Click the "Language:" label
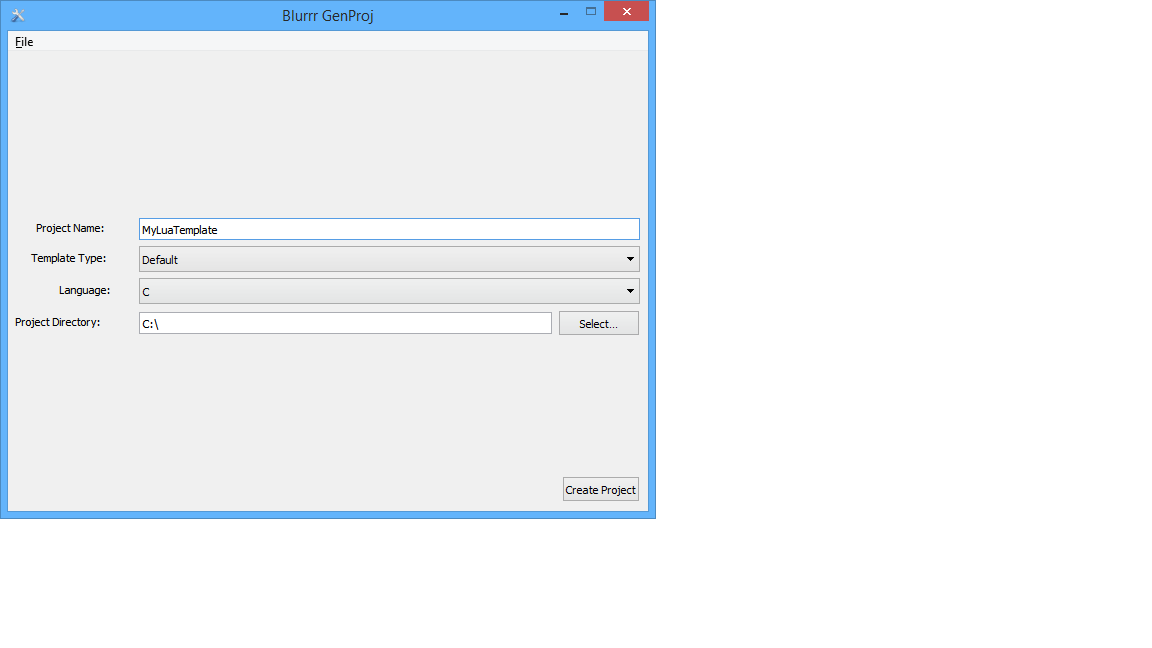 coord(84,290)
